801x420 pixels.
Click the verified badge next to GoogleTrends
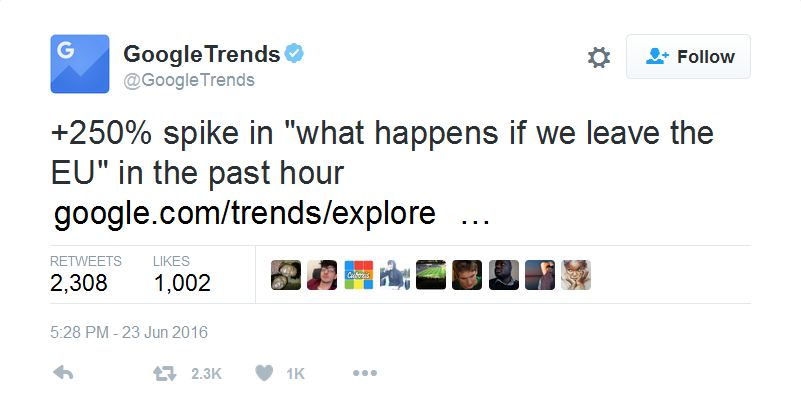point(295,54)
